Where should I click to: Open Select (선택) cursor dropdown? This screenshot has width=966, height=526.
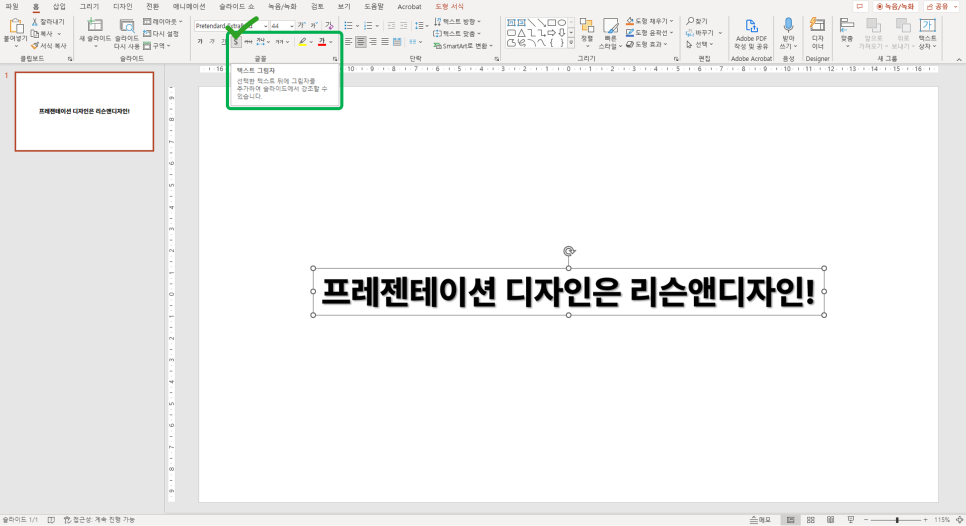[x=699, y=44]
